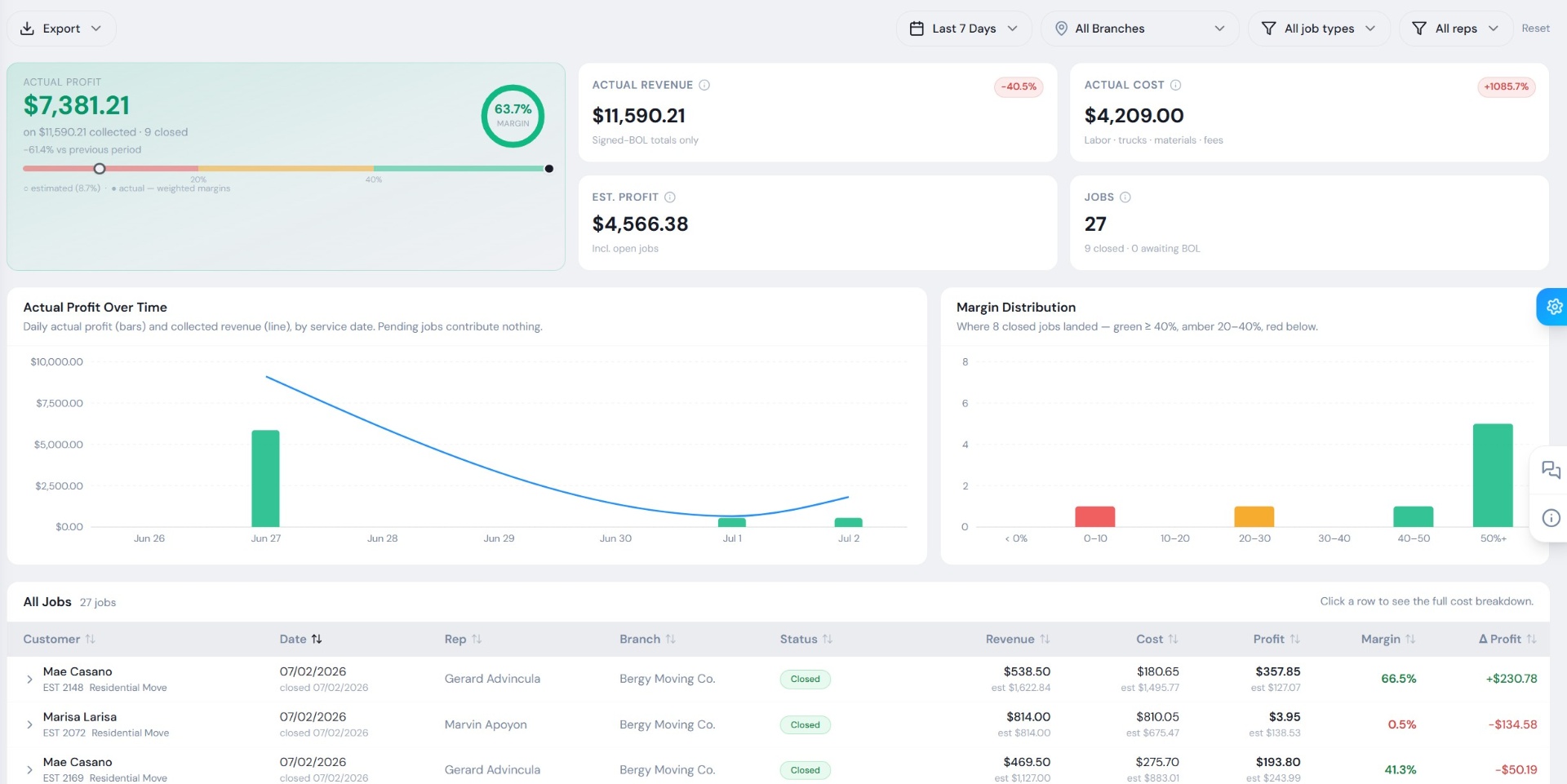Click the red 0–10 margin distribution bar

pos(1095,516)
